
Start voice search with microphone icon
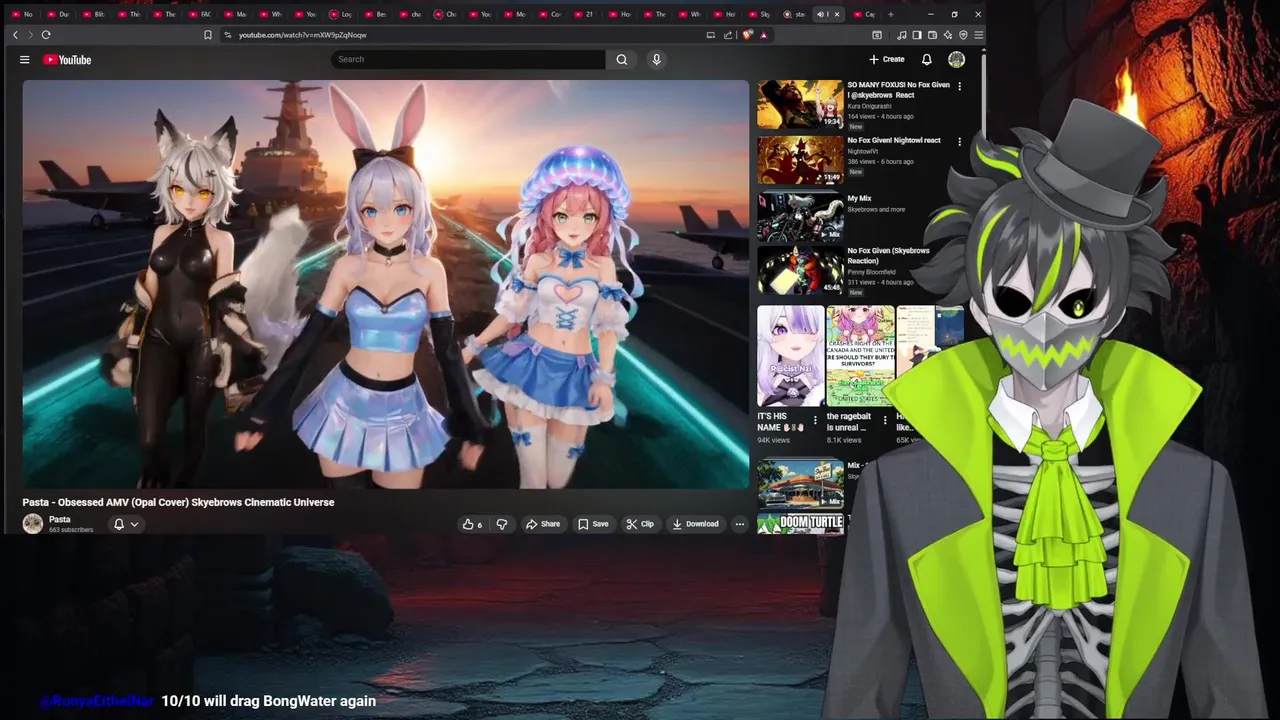click(x=656, y=59)
